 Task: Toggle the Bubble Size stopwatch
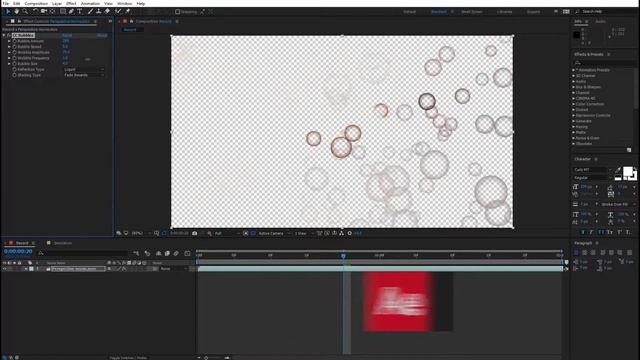coord(14,64)
